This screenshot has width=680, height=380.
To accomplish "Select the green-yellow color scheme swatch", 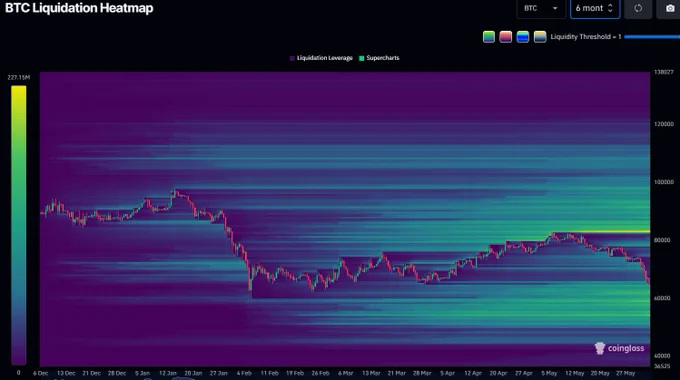I will tap(489, 37).
